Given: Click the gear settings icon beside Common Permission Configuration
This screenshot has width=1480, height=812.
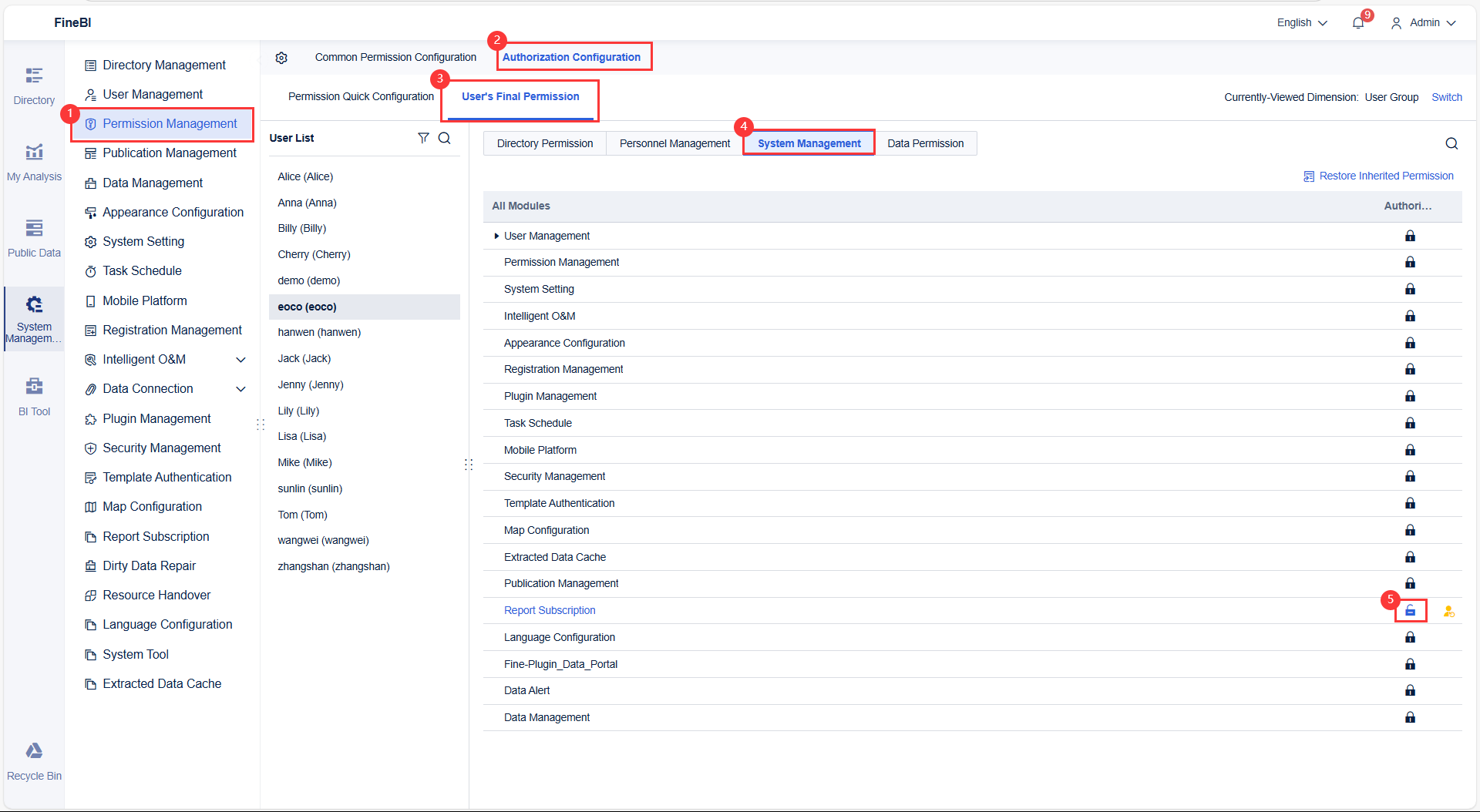Looking at the screenshot, I should [281, 58].
